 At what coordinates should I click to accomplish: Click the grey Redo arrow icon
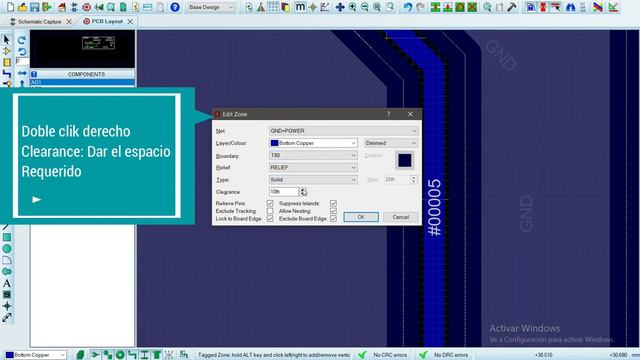420,7
